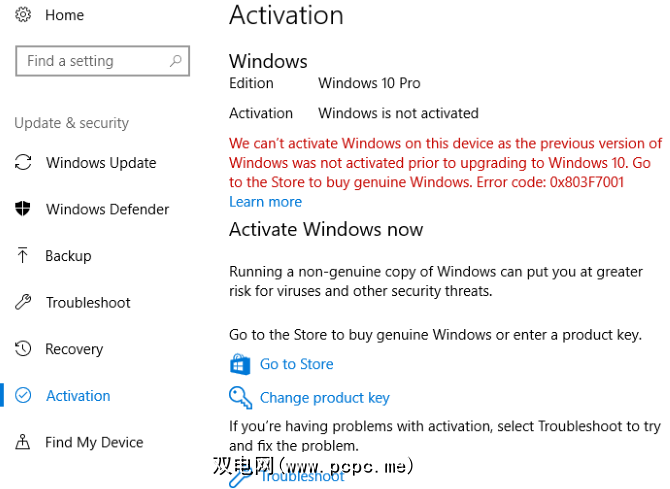Click the Recovery history icon

click(x=23, y=349)
